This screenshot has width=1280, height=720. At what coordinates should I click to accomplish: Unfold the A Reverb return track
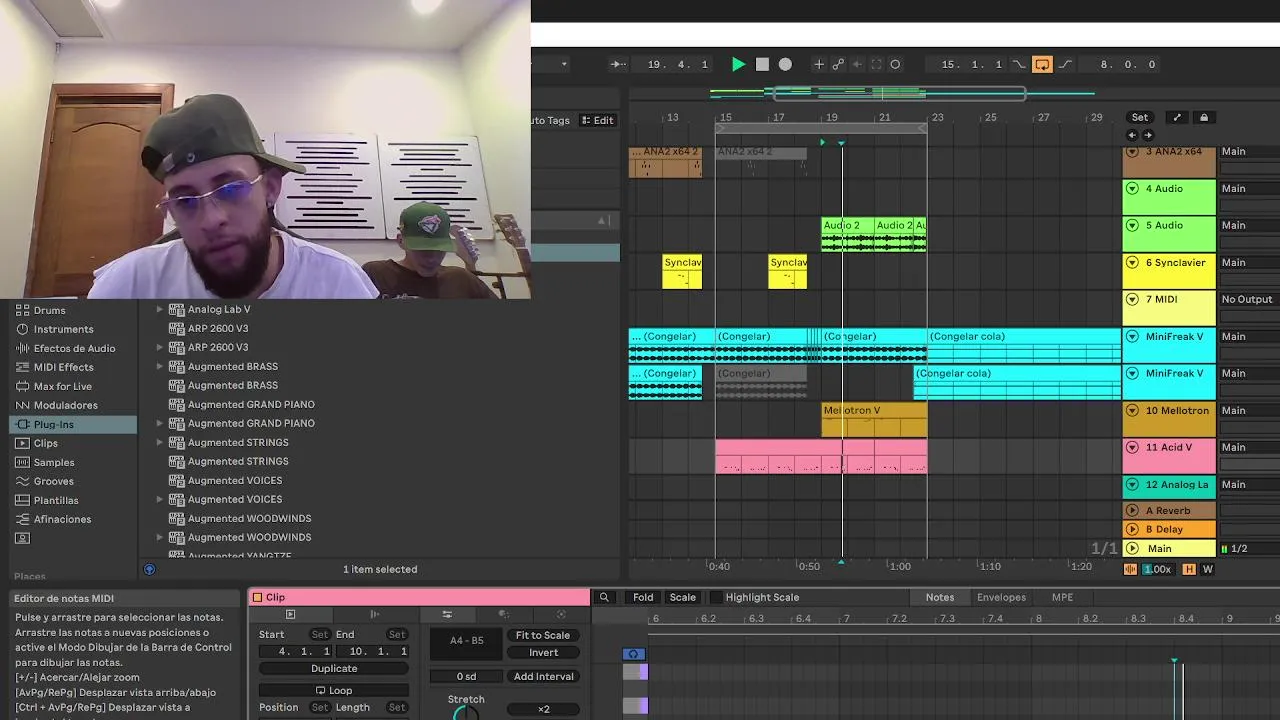1132,510
